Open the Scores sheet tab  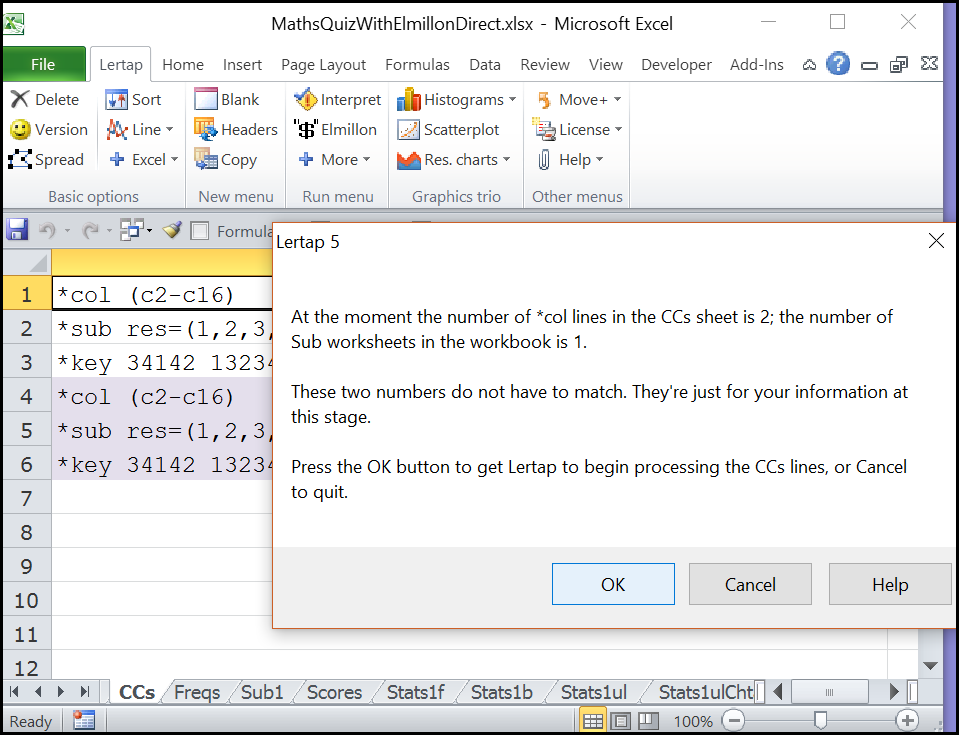[x=335, y=692]
